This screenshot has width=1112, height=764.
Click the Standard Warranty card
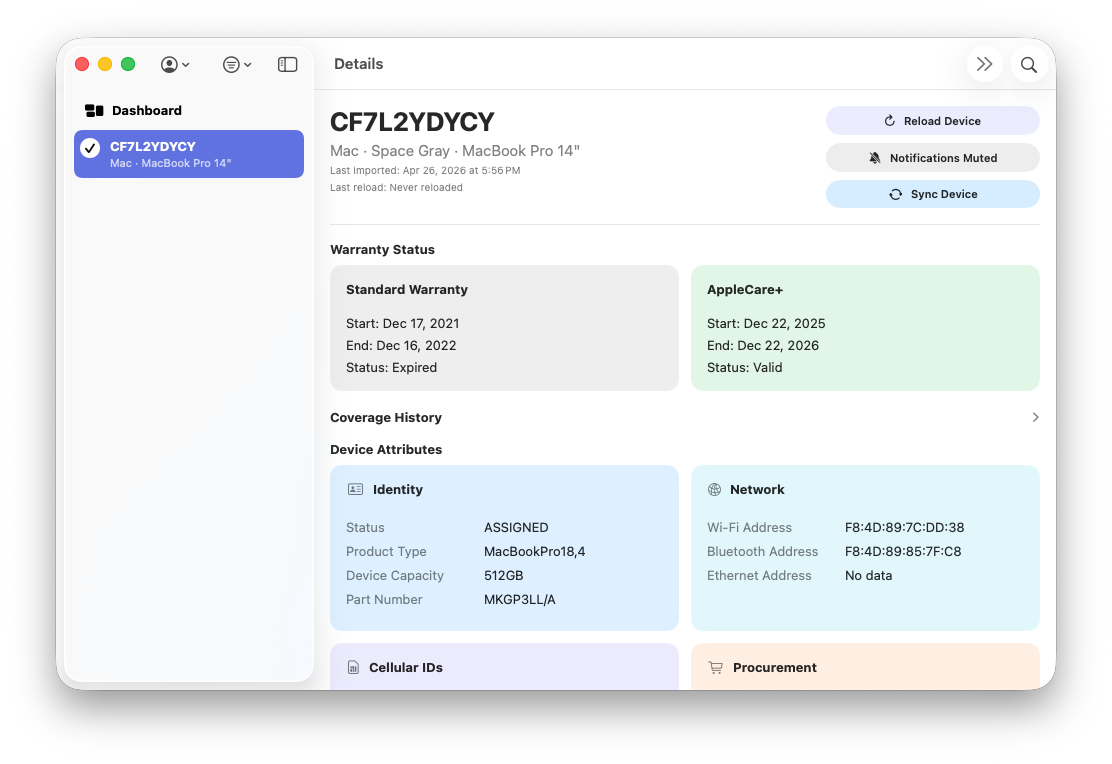504,328
